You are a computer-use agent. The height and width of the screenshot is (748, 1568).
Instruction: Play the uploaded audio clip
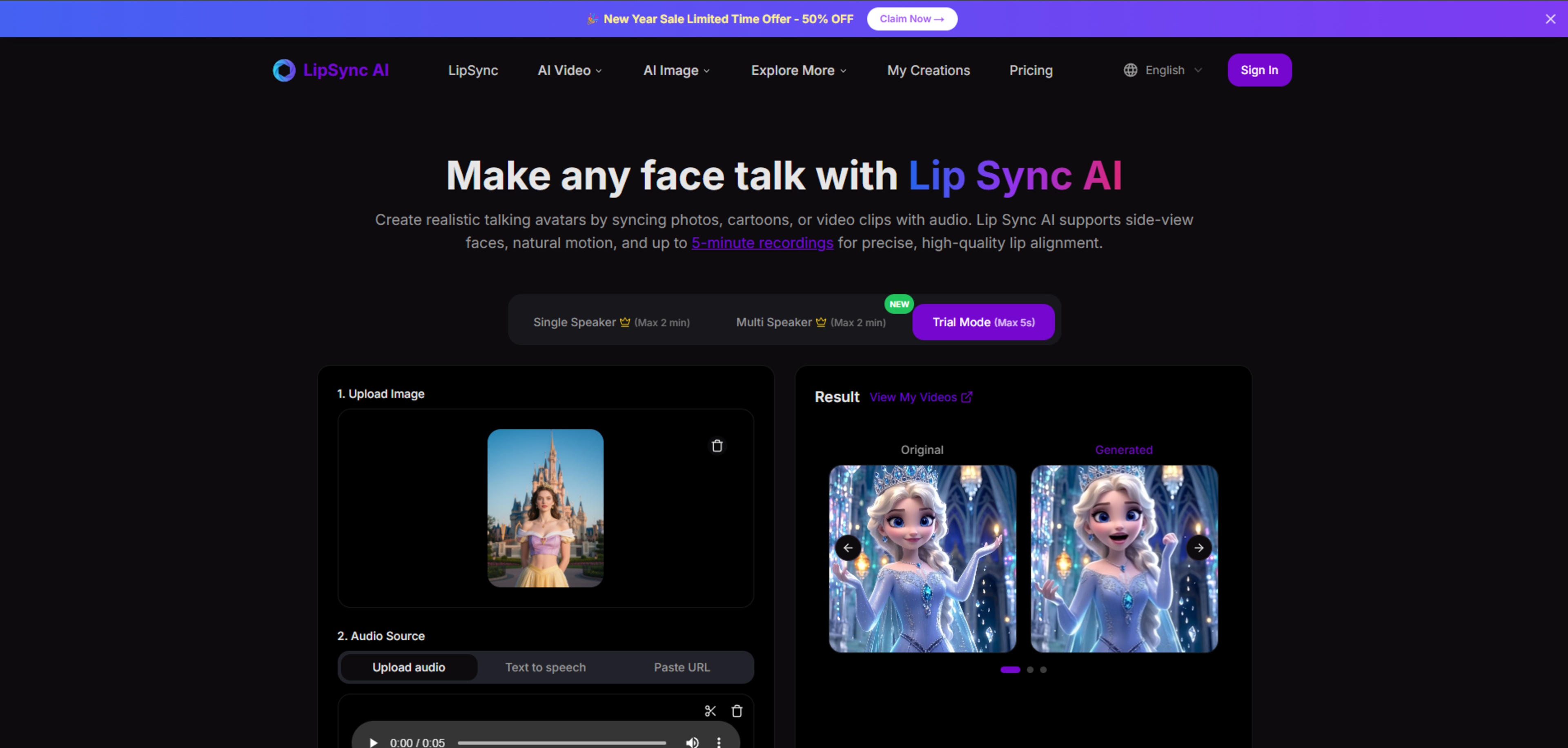(373, 743)
